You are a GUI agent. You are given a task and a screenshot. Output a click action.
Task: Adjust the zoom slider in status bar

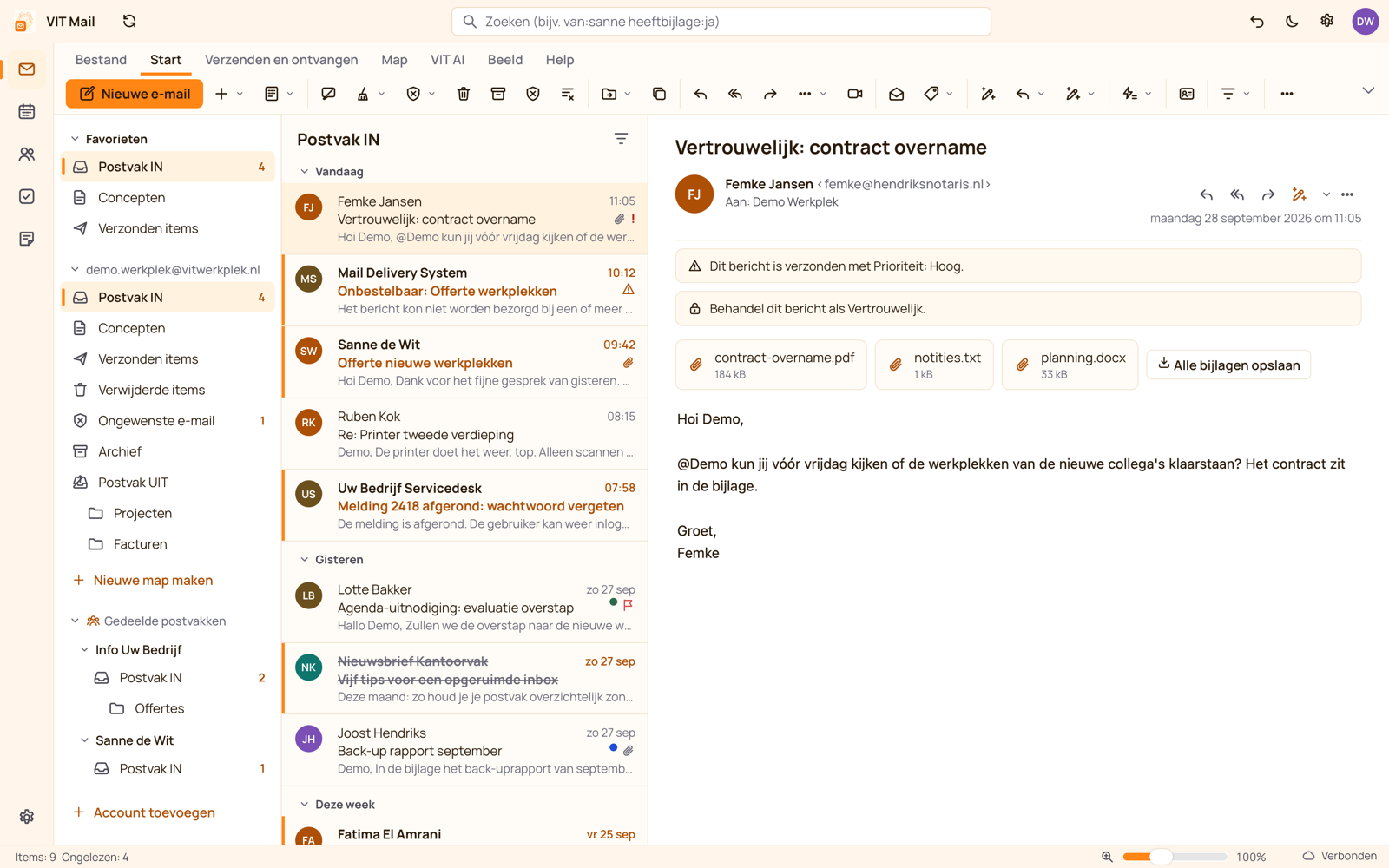[1174, 857]
